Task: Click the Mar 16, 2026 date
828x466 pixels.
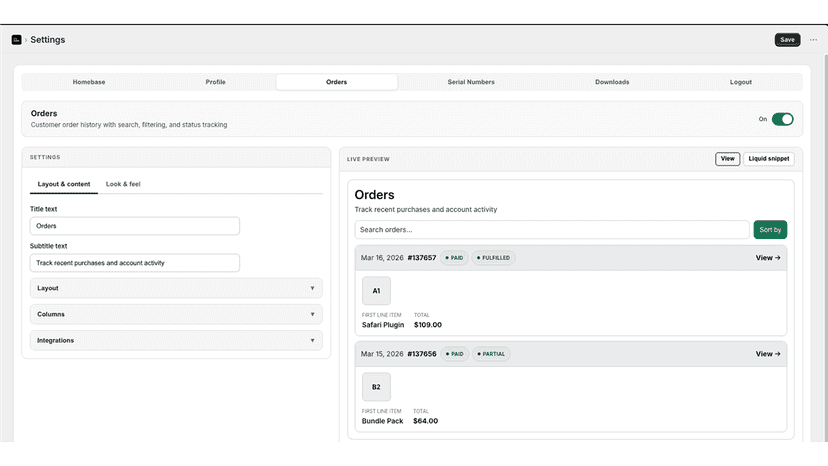Action: tap(382, 258)
